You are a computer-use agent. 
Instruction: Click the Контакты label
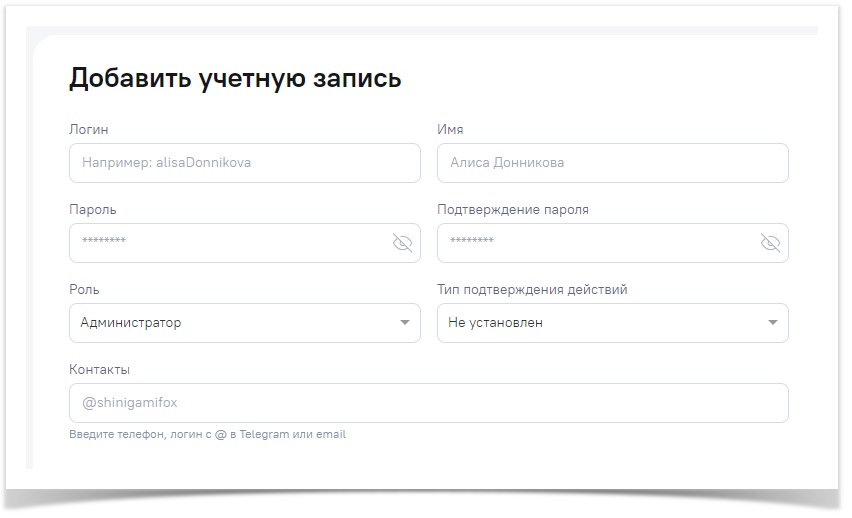(x=100, y=370)
